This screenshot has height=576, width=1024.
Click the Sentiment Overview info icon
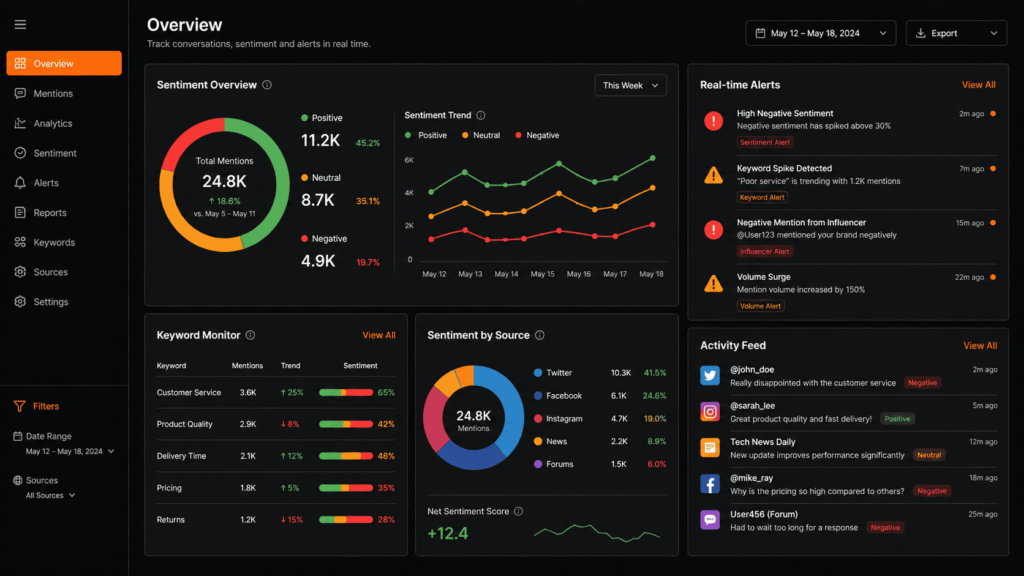point(267,85)
